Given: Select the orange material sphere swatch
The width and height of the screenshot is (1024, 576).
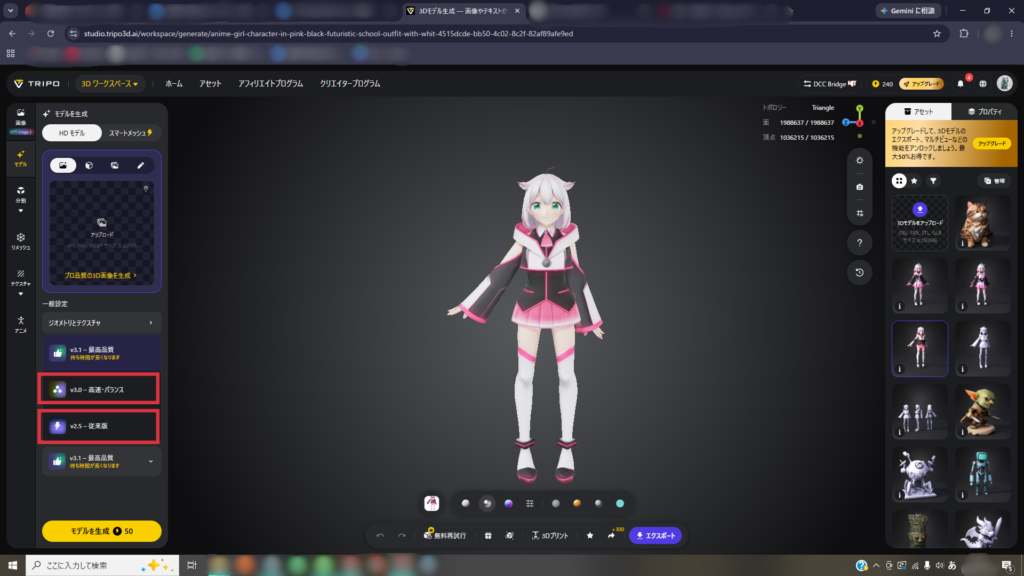Looking at the screenshot, I should click(577, 504).
